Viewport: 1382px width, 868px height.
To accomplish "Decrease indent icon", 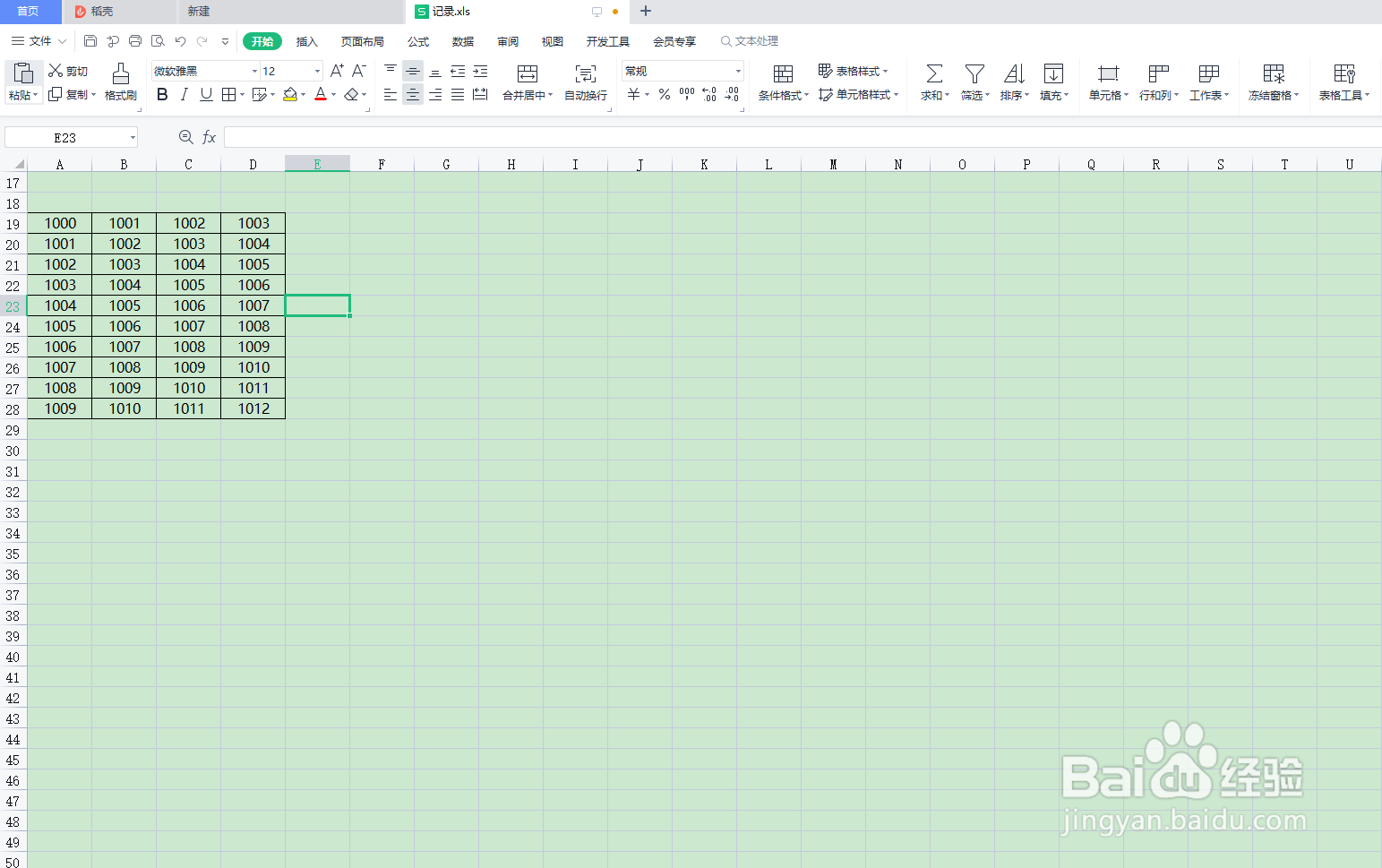I will [x=458, y=71].
